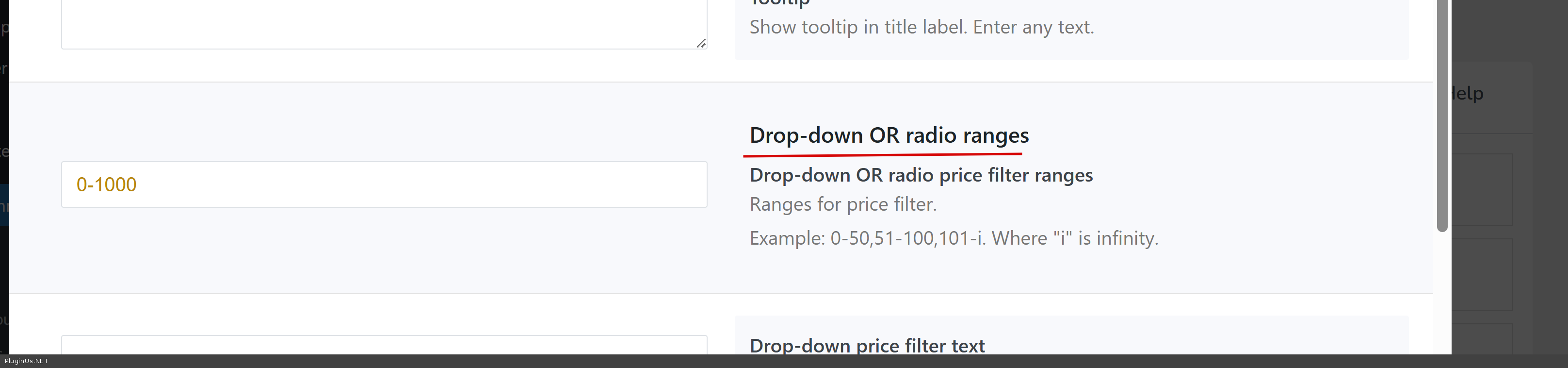Click inside the tooltip textarea

click(384, 23)
